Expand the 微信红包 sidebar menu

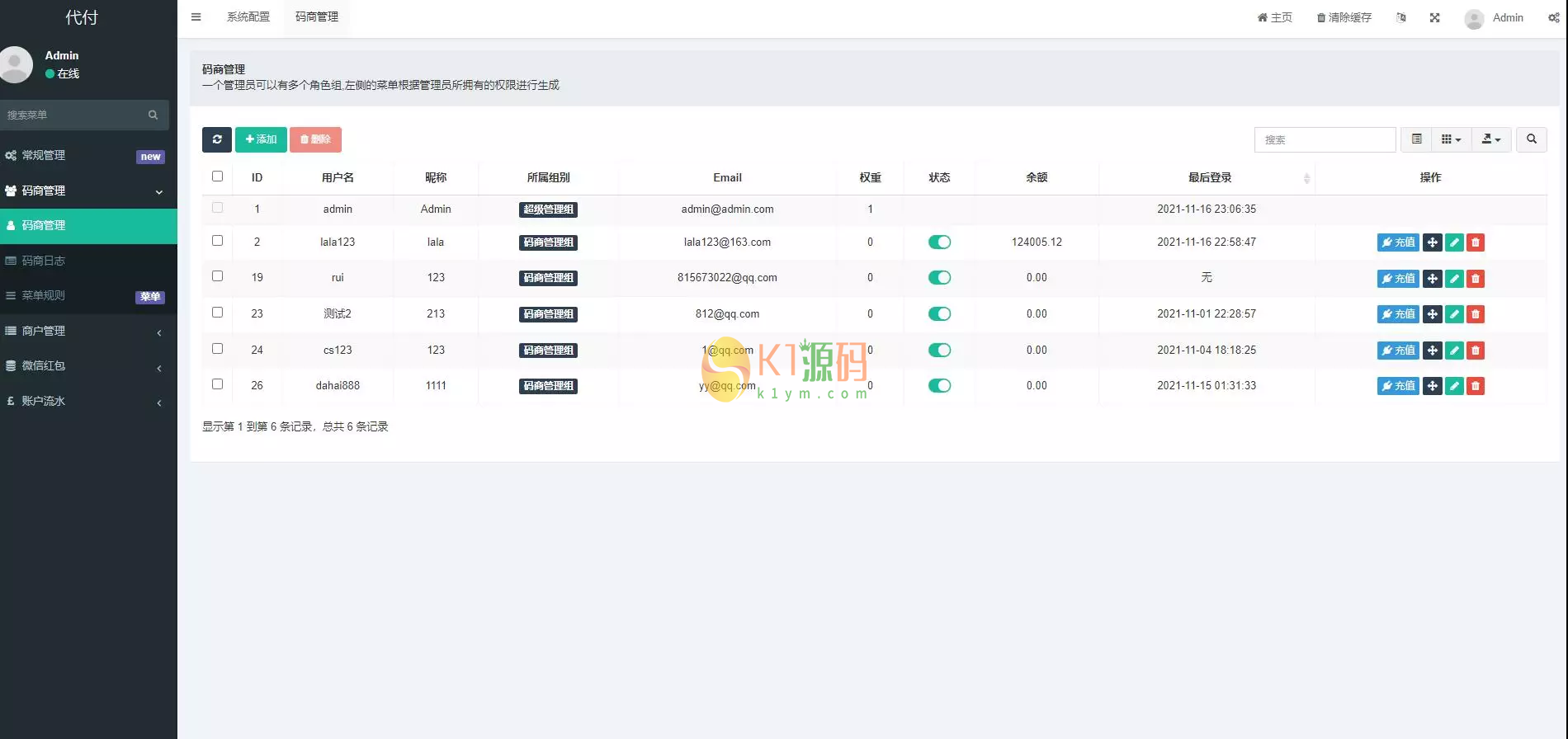point(88,365)
